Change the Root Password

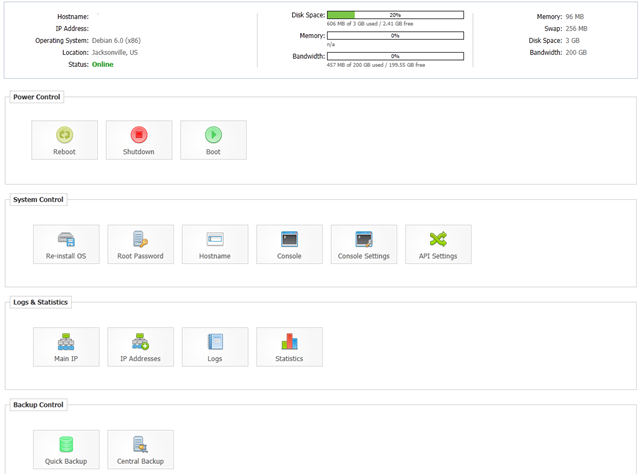tap(140, 244)
